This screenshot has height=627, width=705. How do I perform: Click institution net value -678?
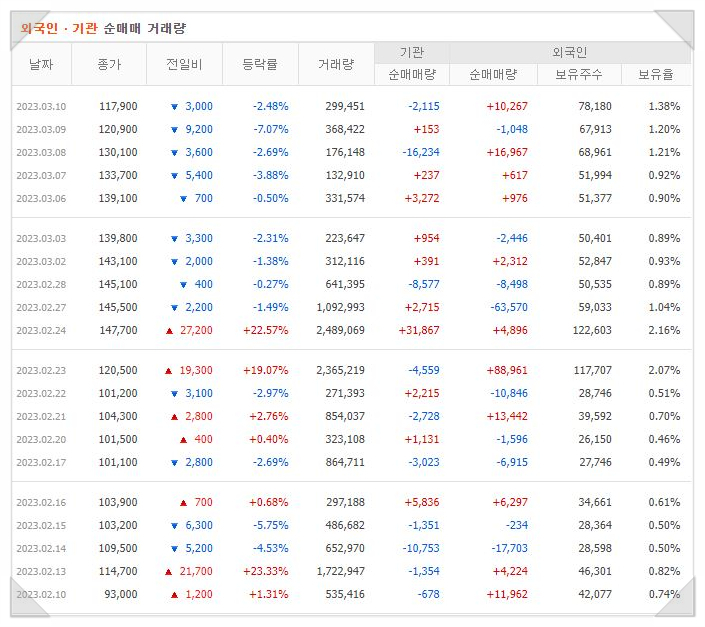(428, 594)
